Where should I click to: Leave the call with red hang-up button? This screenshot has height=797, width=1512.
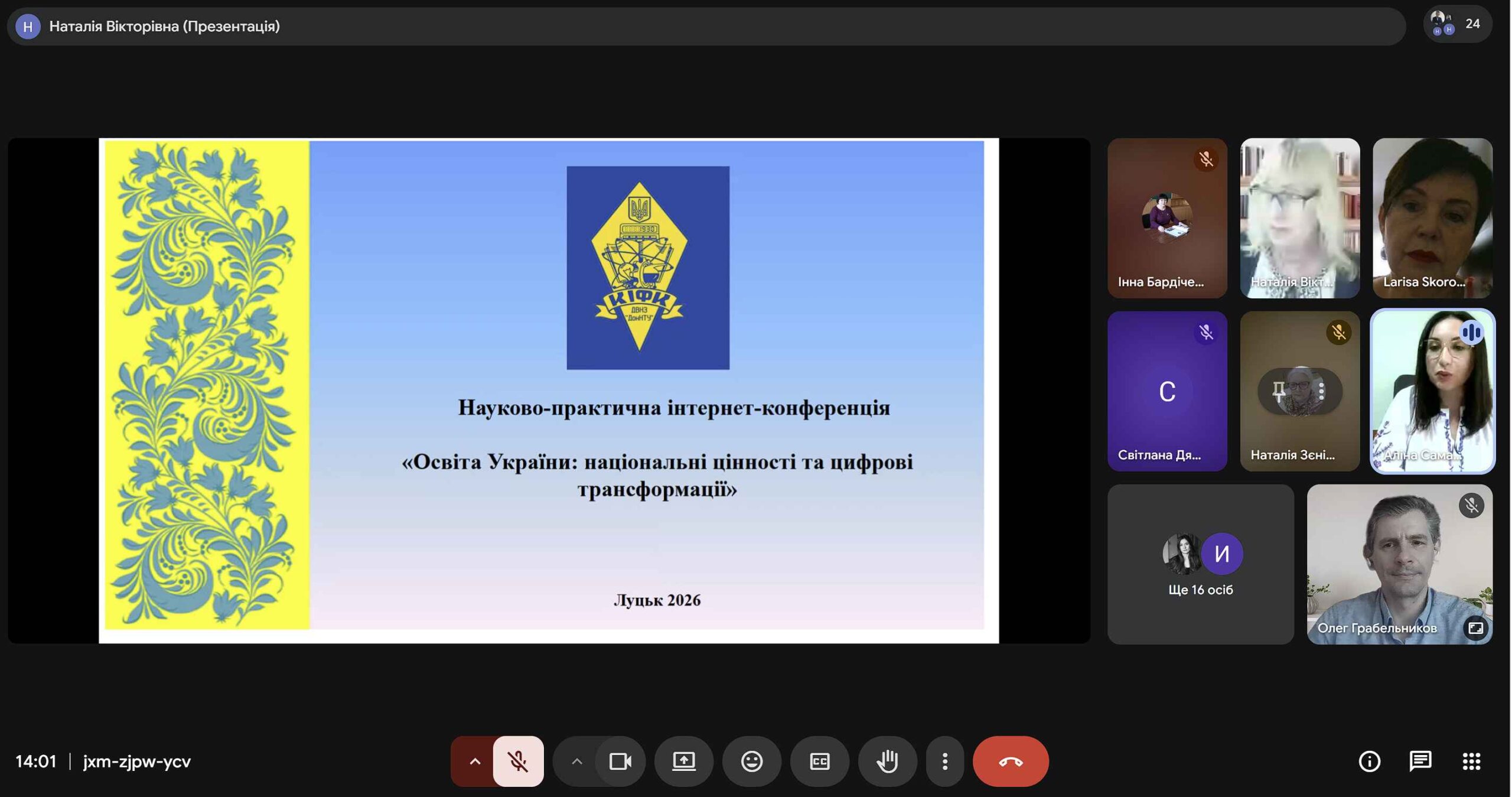1011,761
